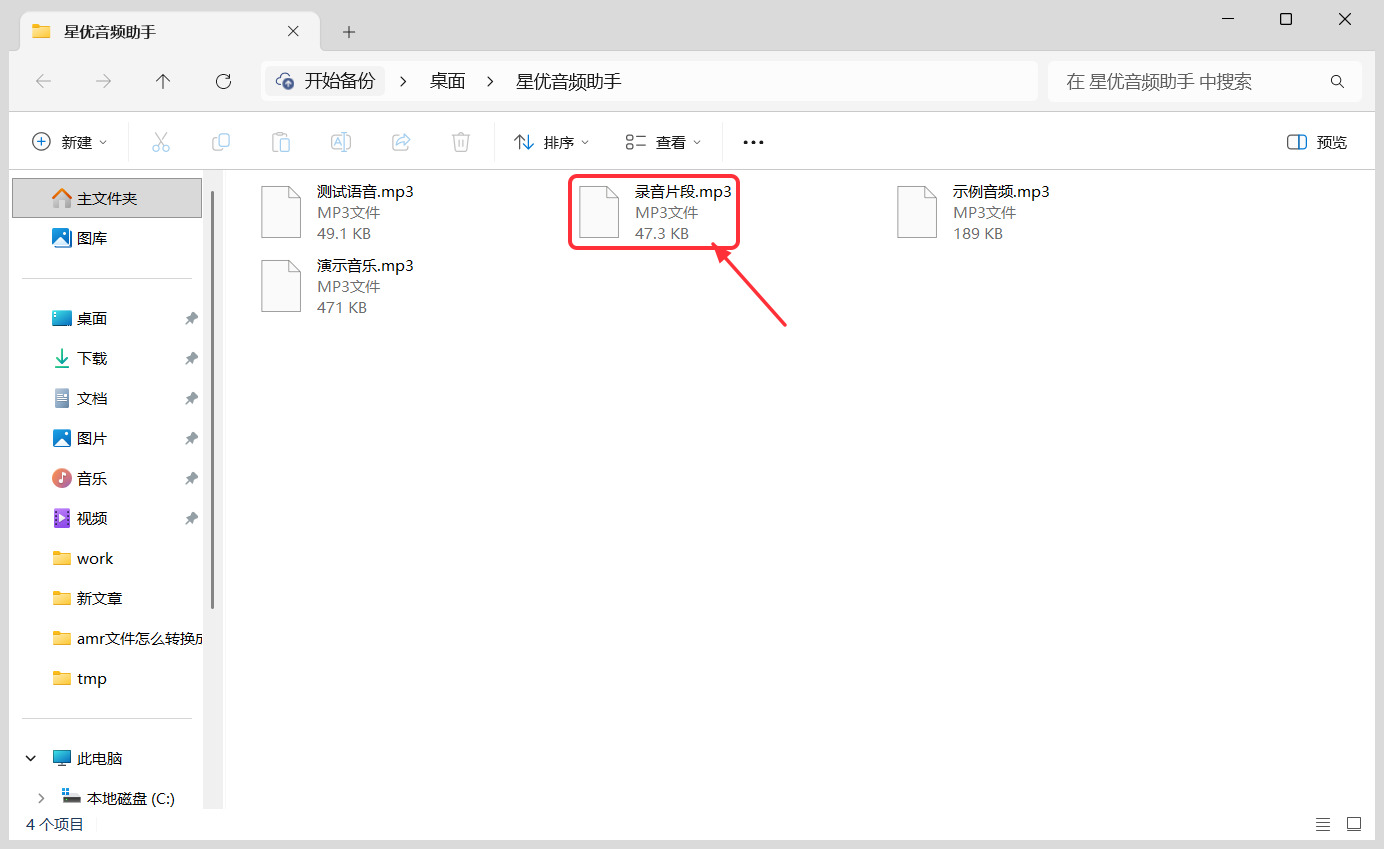This screenshot has width=1384, height=849.
Task: Click chevron before 桌面 in address bar
Action: point(403,81)
